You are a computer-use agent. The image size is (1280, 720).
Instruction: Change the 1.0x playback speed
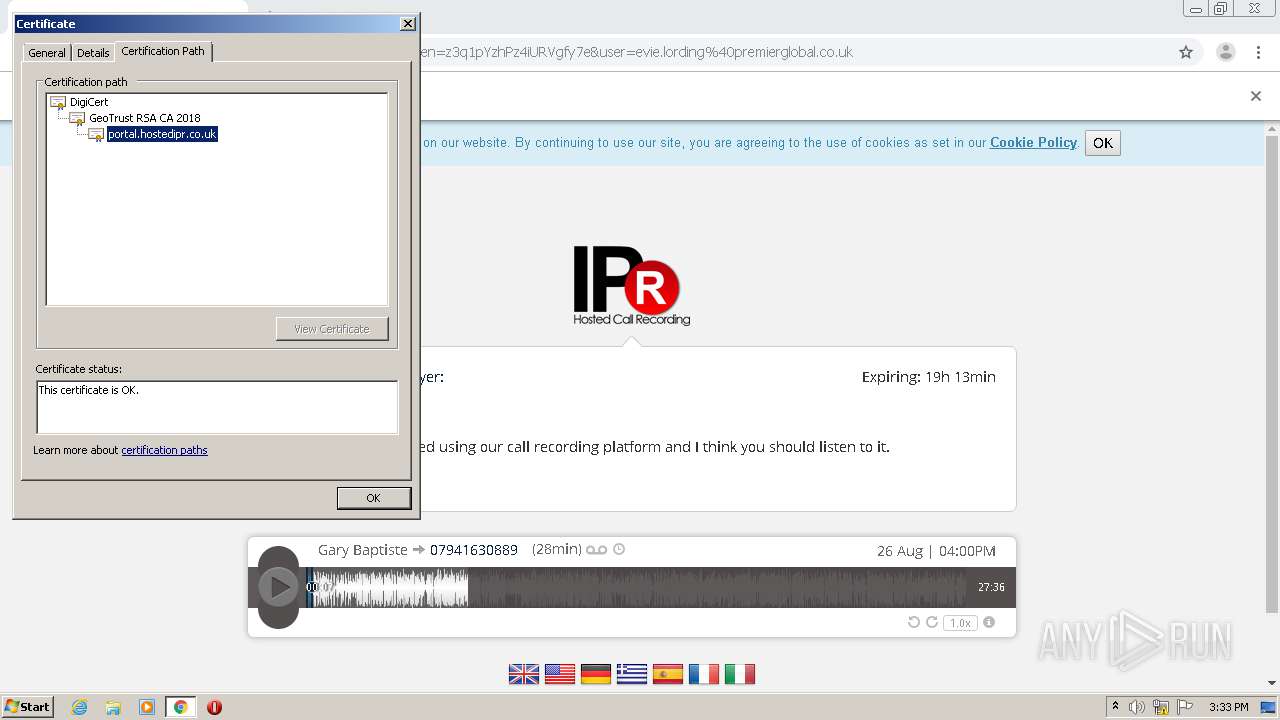point(960,623)
